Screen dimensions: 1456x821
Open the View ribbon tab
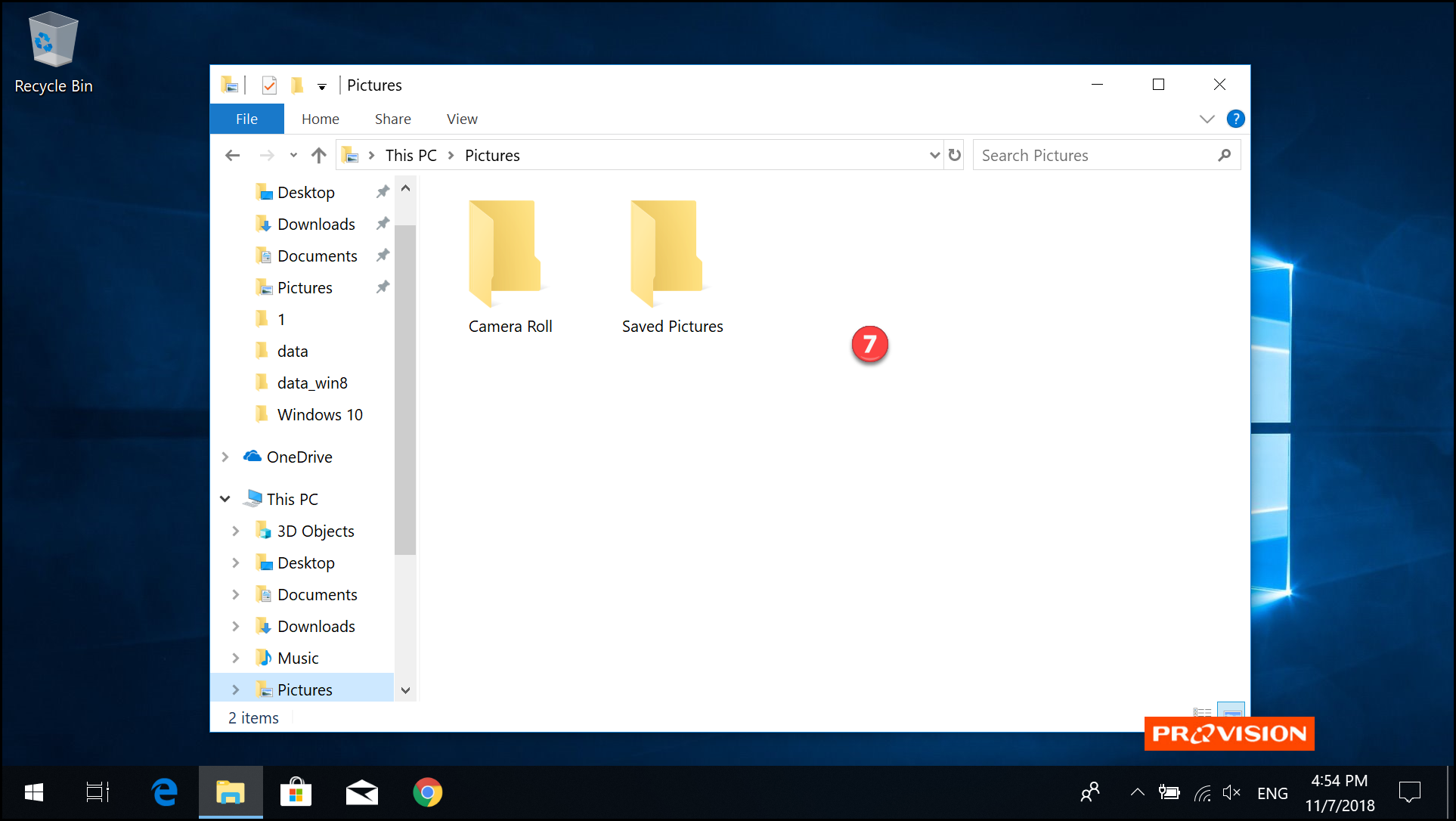(461, 119)
